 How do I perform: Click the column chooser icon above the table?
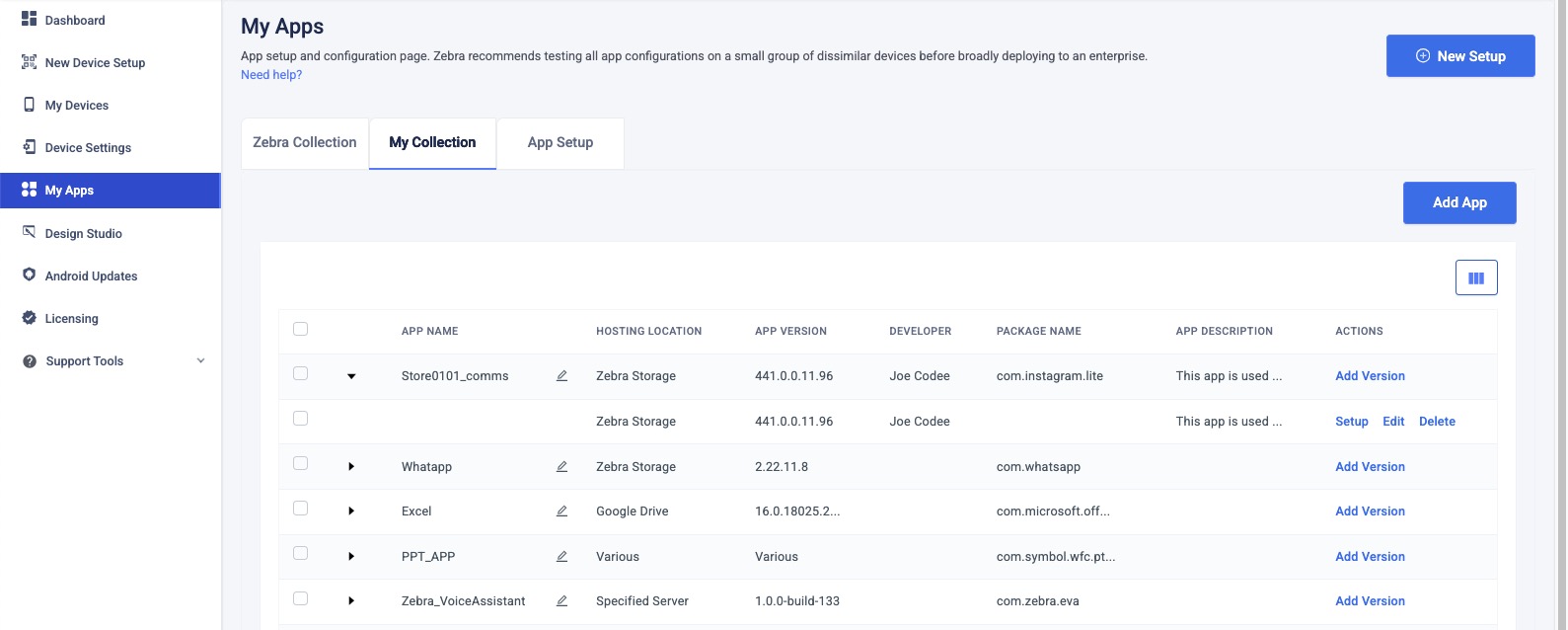[x=1475, y=278]
